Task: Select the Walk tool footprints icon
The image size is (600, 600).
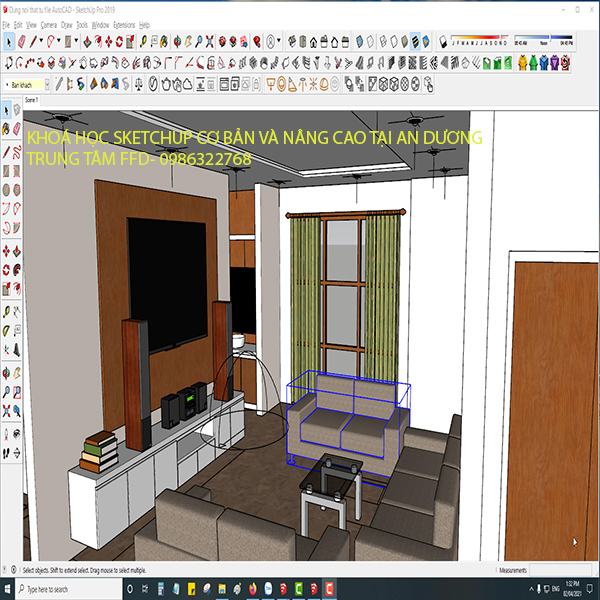Action: tap(6, 453)
